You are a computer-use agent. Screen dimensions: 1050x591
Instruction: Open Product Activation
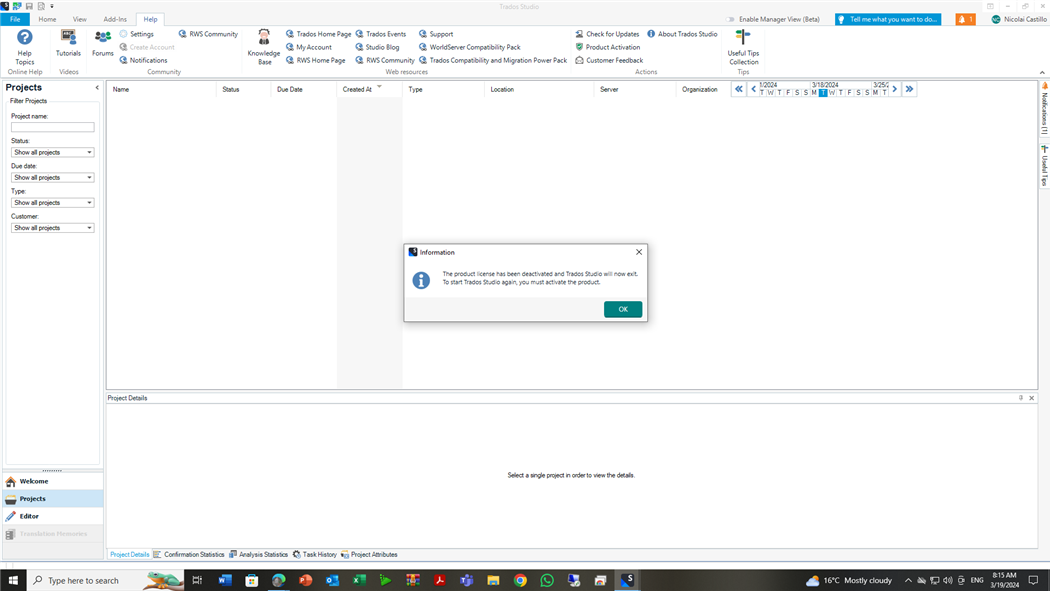point(612,47)
